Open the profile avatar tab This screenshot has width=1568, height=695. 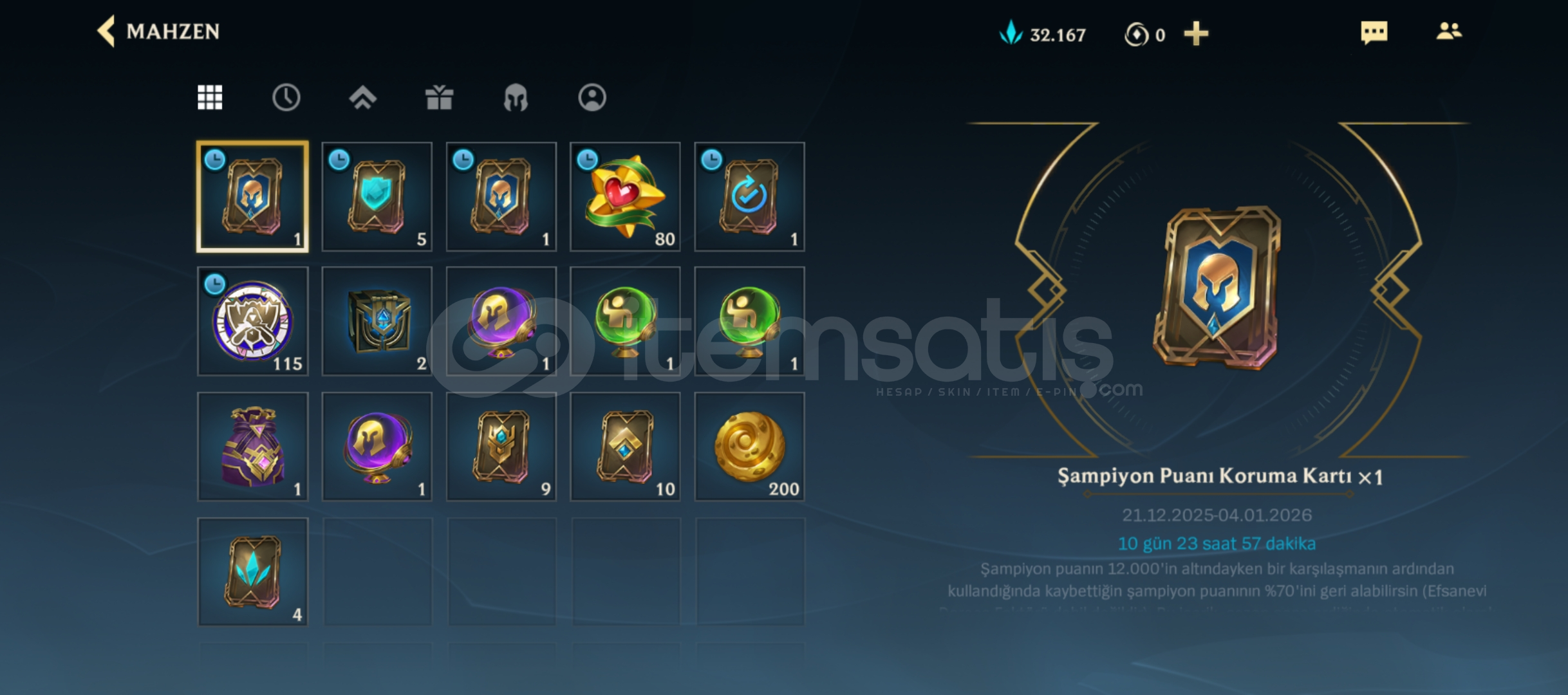(592, 98)
